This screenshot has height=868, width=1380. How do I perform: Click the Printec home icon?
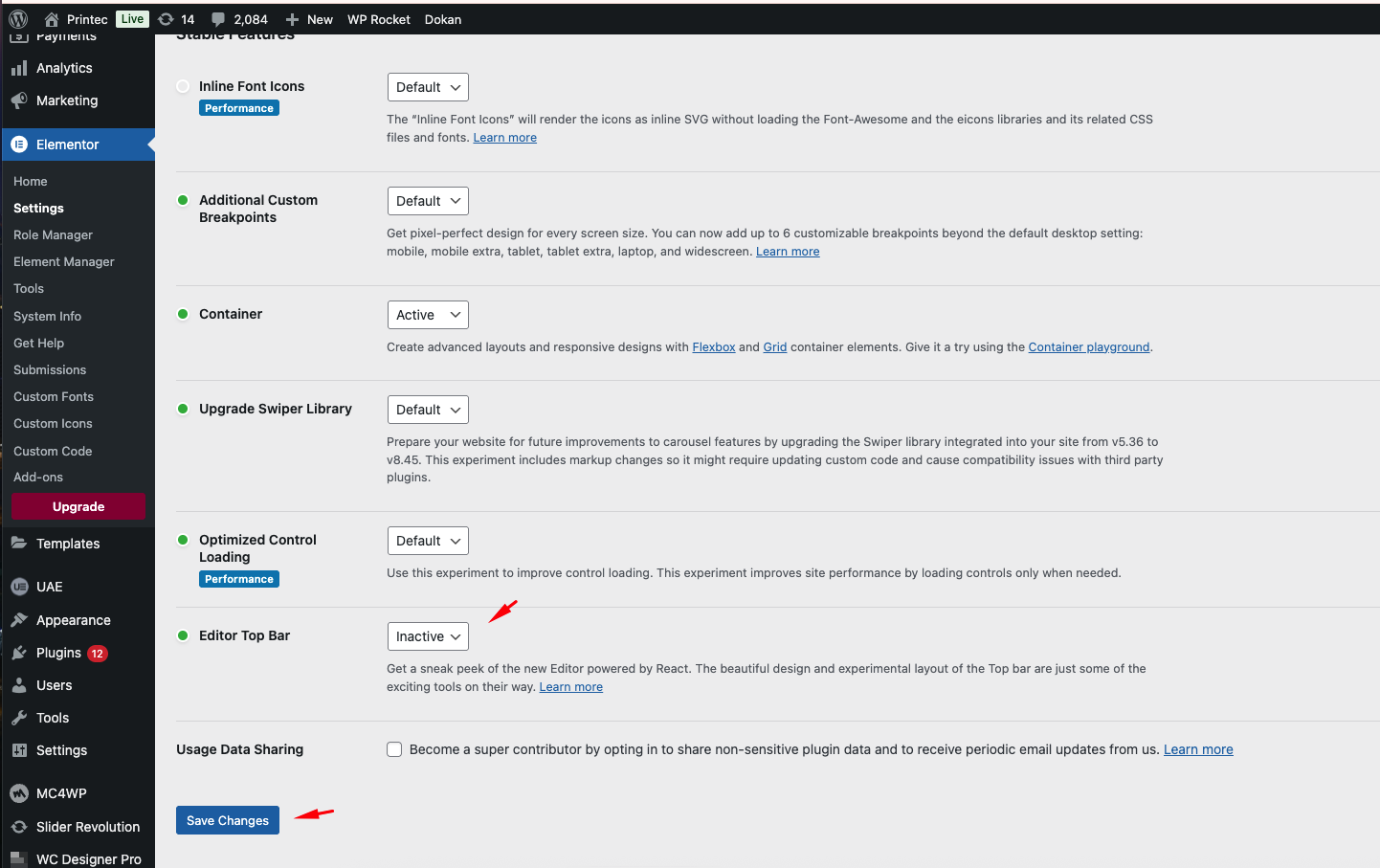52,19
